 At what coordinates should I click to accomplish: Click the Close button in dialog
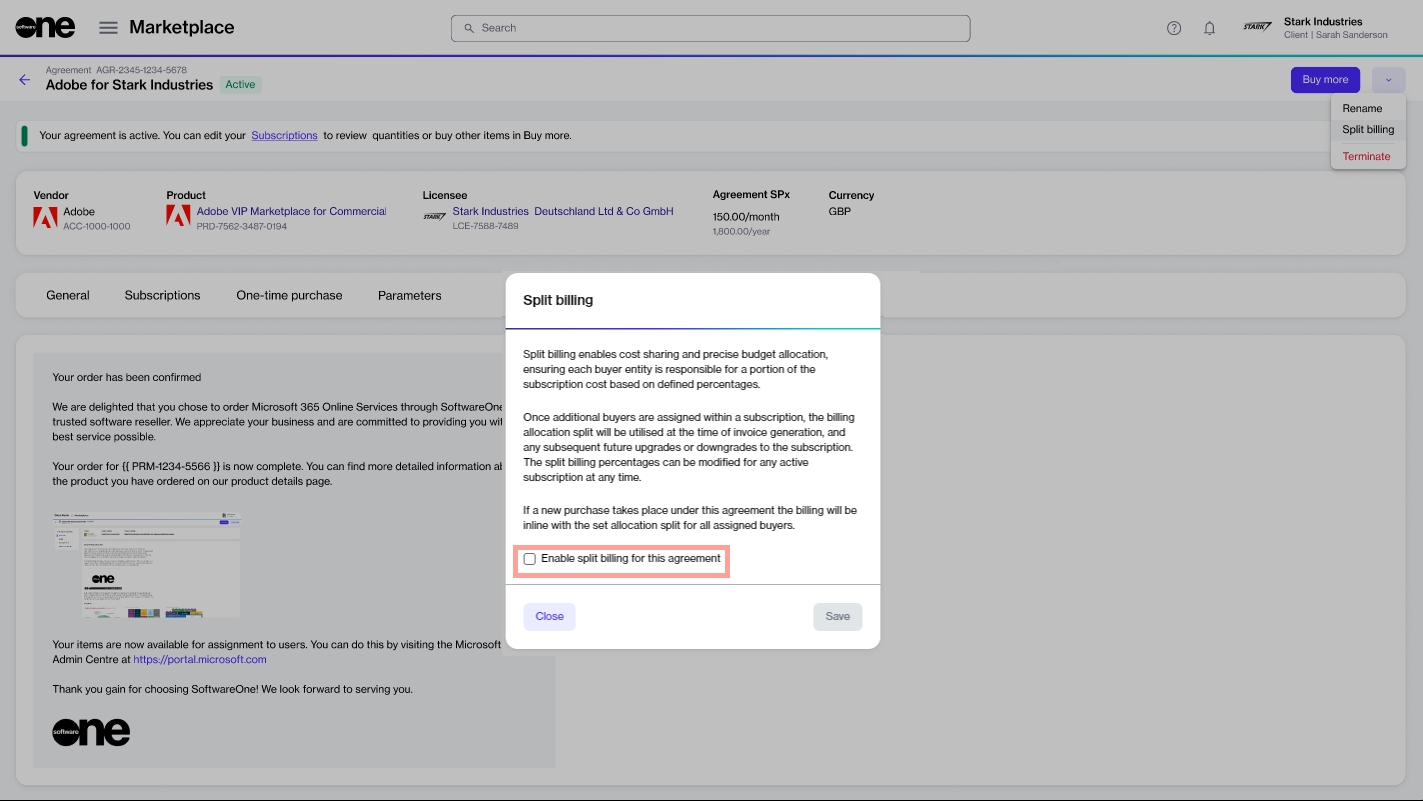pyautogui.click(x=549, y=616)
